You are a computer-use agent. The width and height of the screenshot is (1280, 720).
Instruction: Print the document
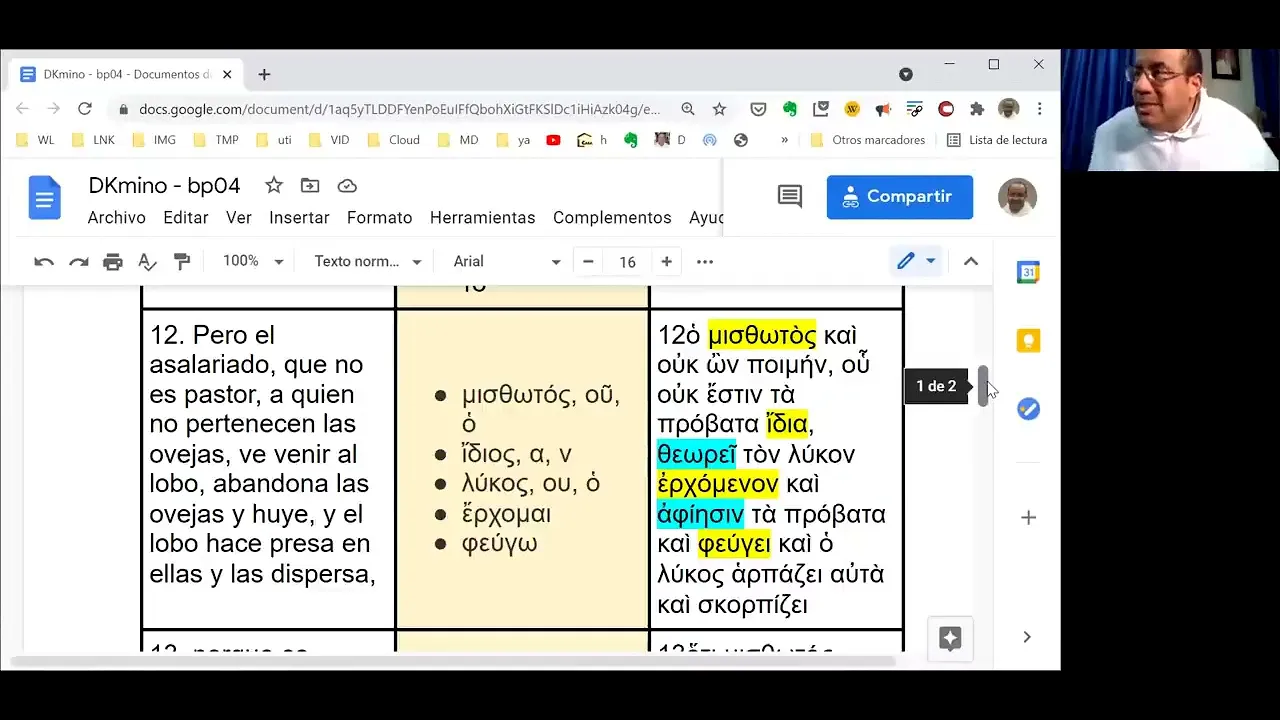pyautogui.click(x=113, y=262)
